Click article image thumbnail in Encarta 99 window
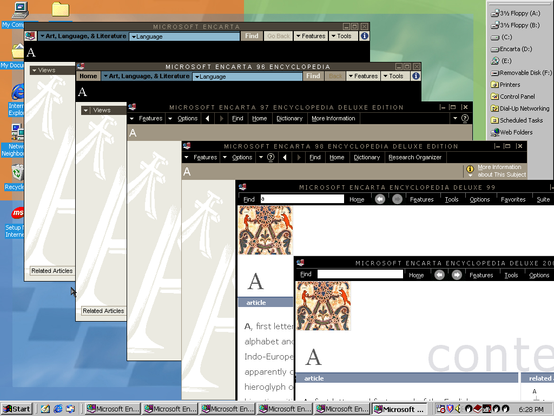 pos(266,230)
